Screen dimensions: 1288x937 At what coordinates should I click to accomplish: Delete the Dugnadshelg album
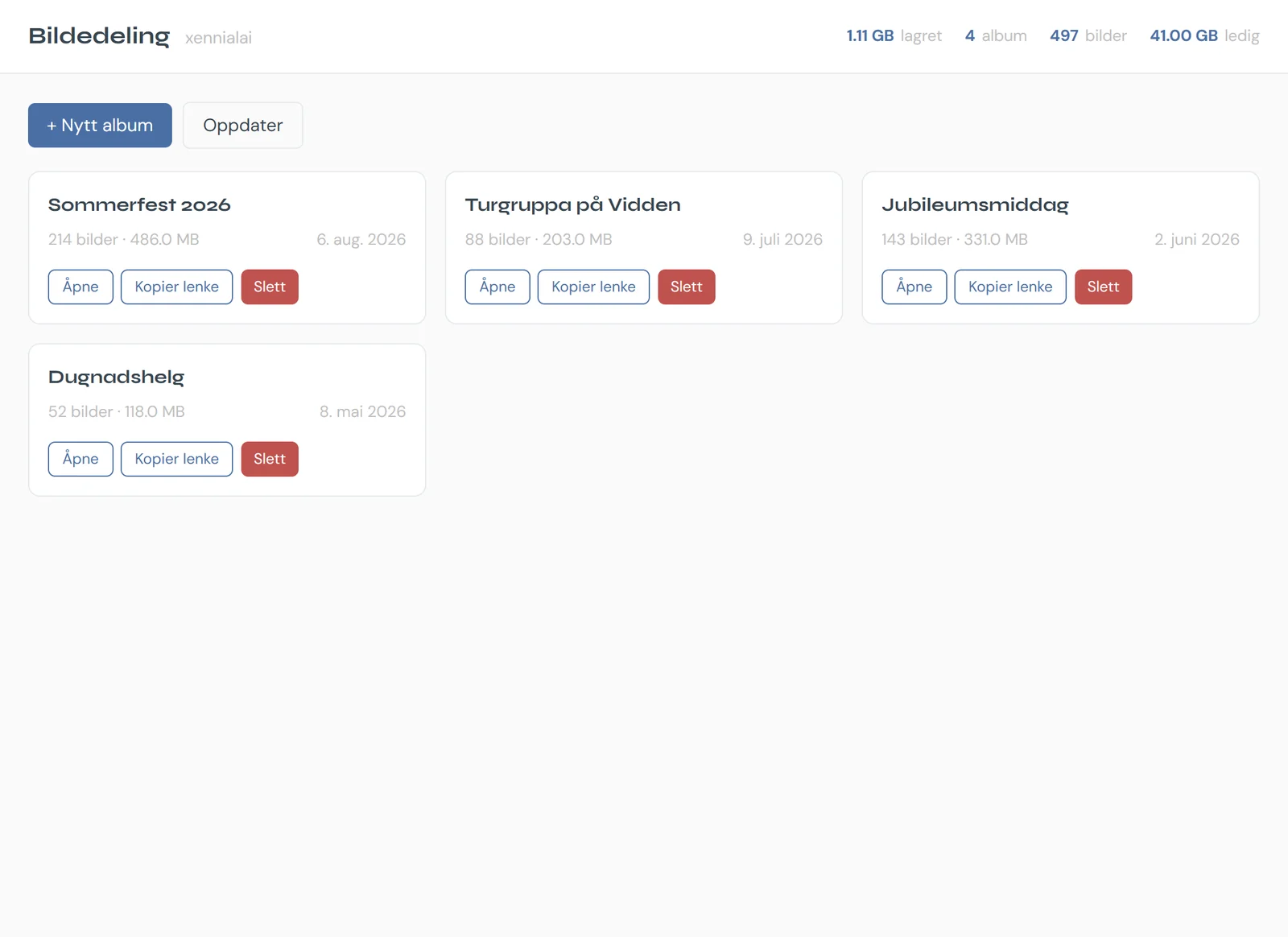[270, 460]
